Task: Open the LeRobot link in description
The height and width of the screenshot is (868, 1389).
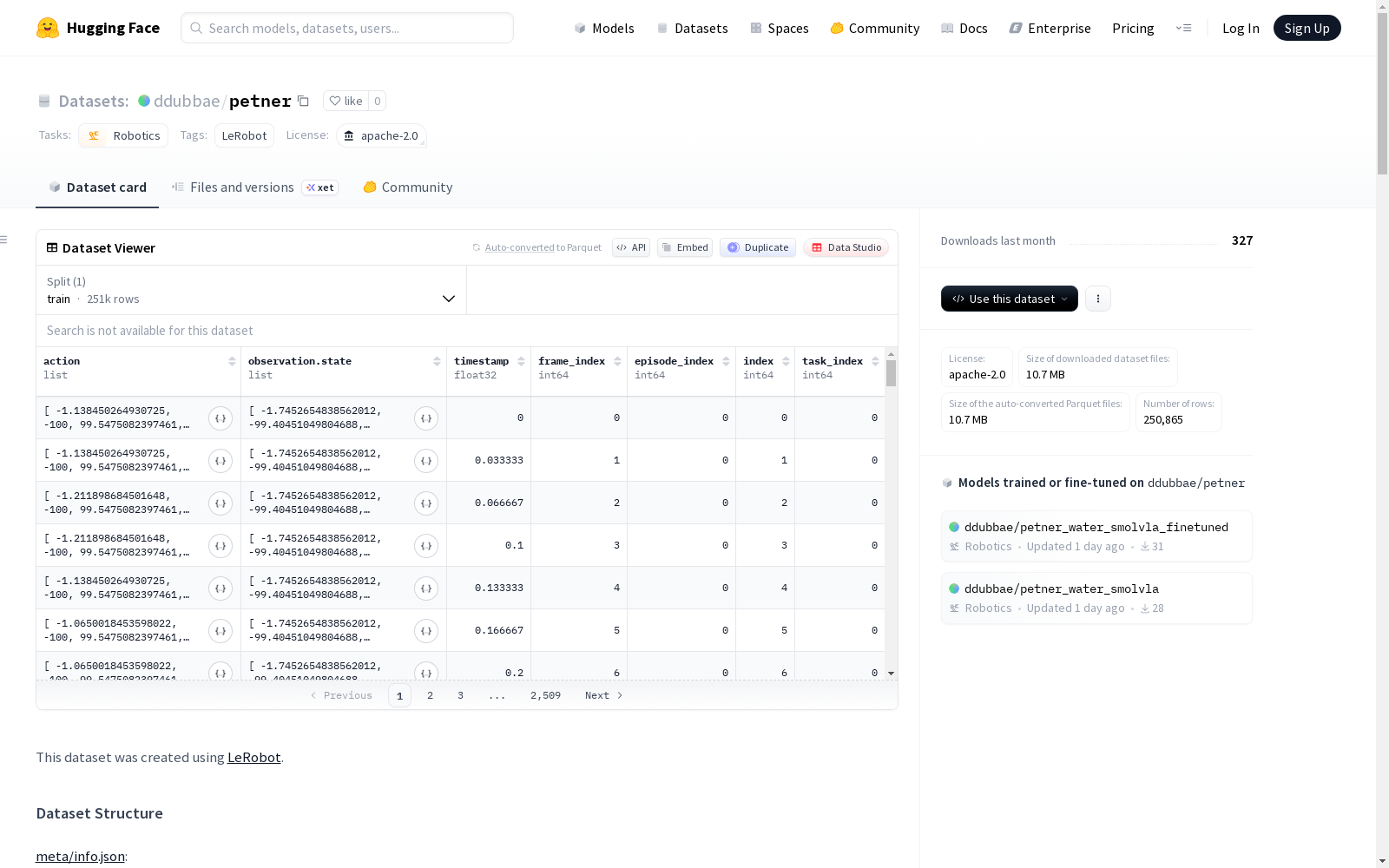Action: point(253,757)
